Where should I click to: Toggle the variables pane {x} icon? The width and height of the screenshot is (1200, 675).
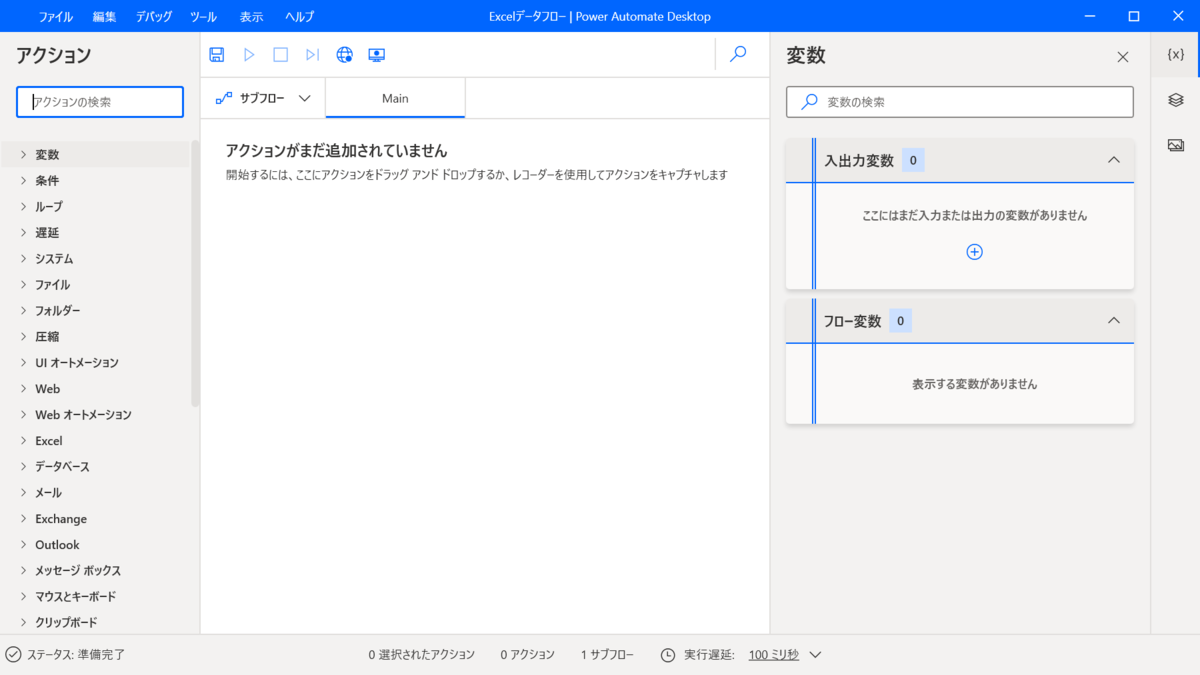coord(1176,55)
